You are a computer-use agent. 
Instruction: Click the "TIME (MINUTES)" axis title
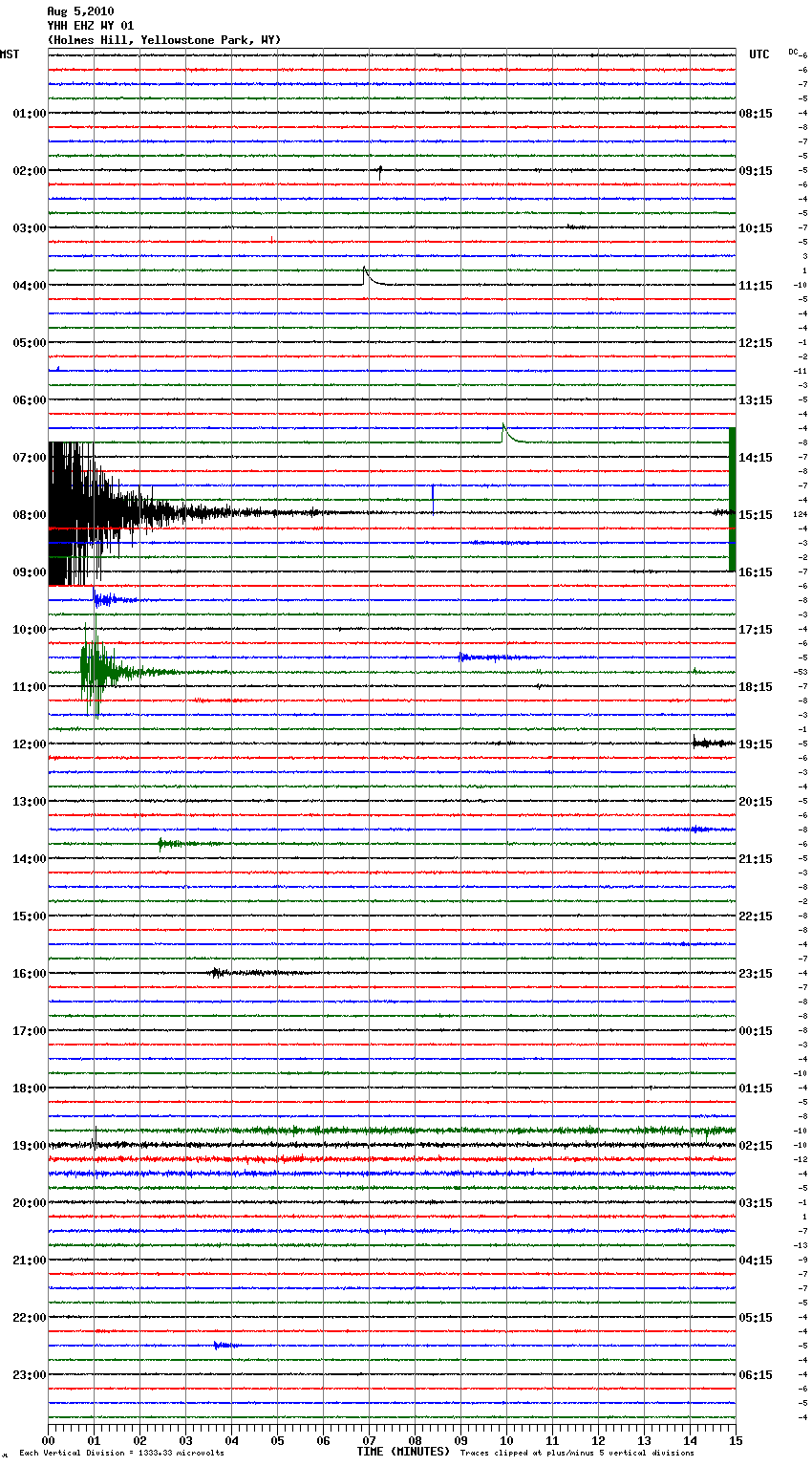point(403,1452)
